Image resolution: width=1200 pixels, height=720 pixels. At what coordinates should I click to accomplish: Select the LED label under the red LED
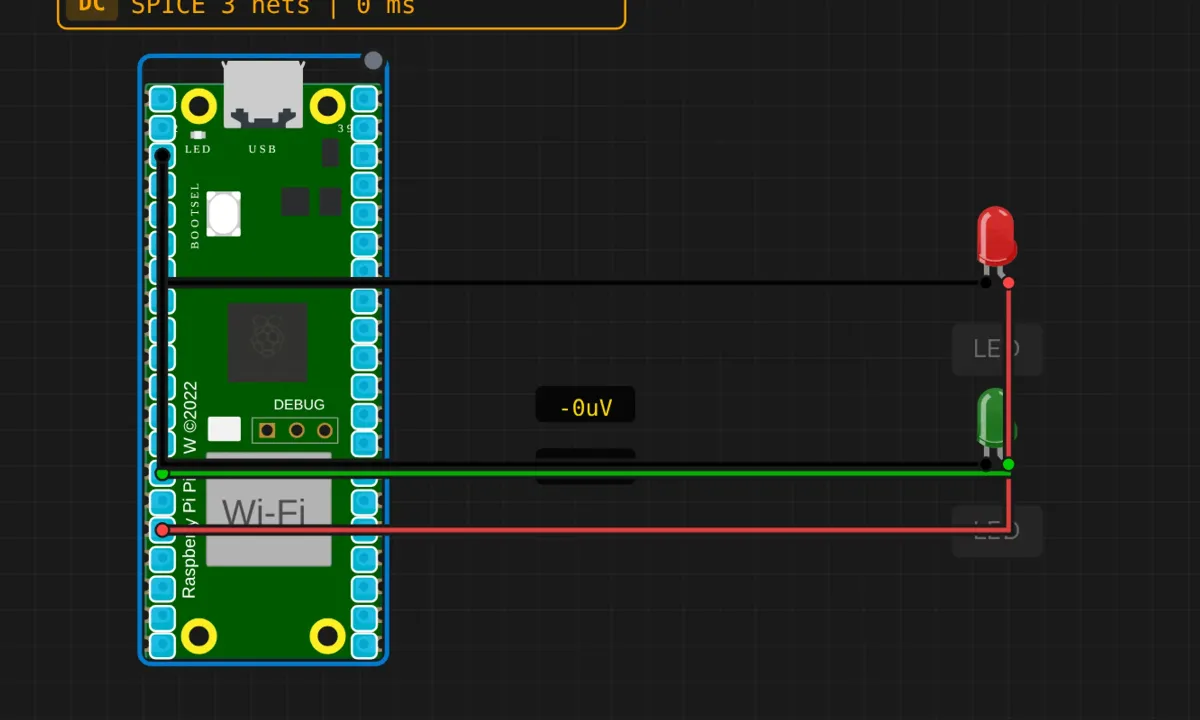coord(997,349)
